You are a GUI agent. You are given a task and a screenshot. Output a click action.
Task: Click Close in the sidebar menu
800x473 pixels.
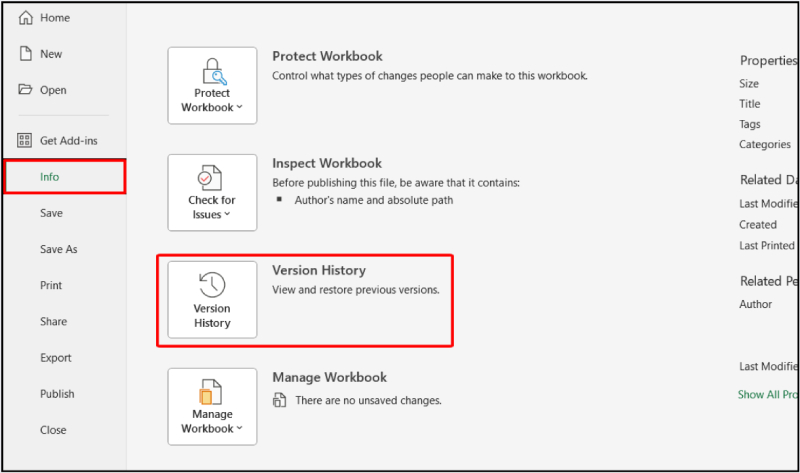click(x=53, y=430)
